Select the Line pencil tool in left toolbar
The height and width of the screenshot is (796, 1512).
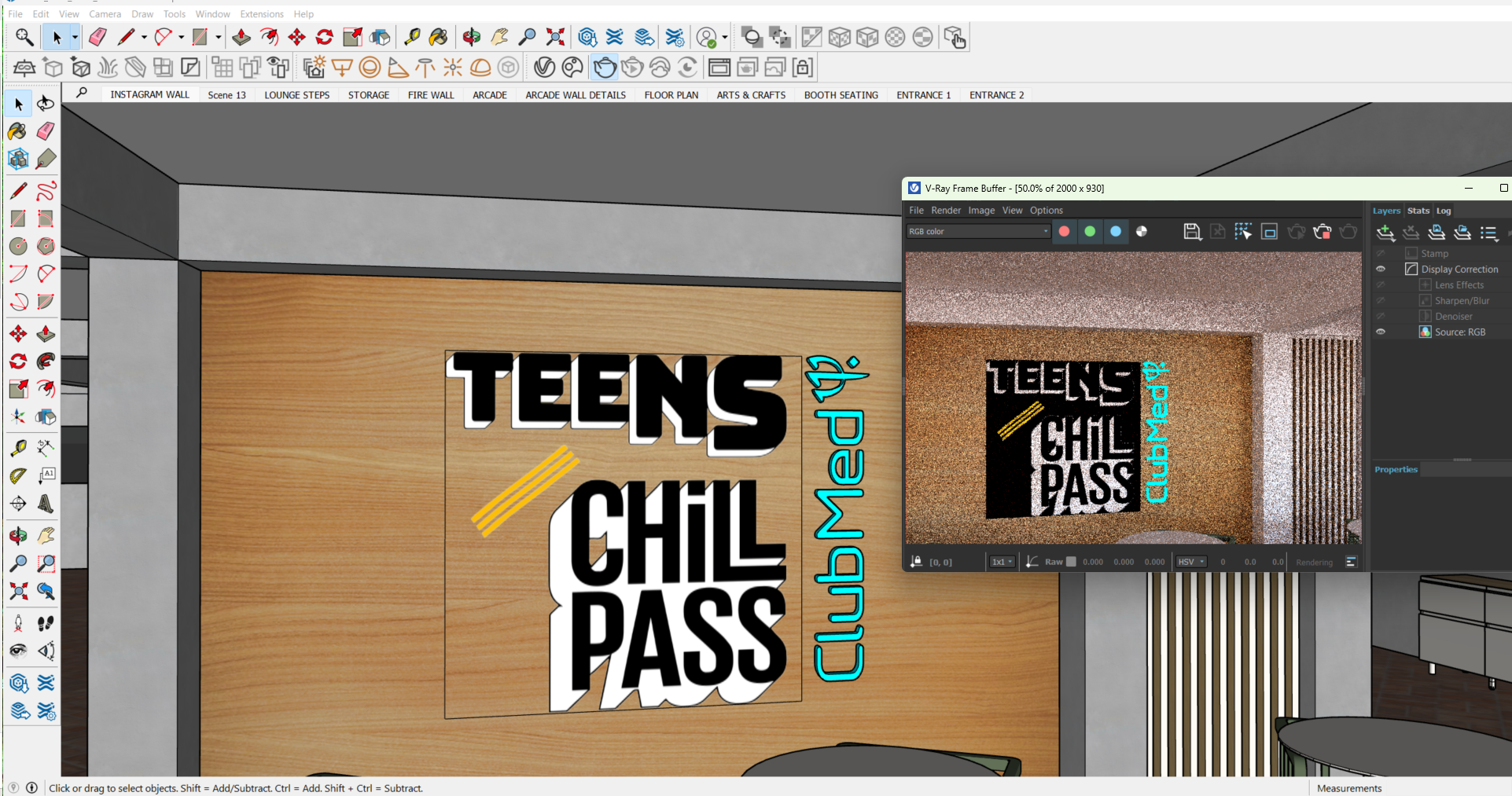coord(18,191)
